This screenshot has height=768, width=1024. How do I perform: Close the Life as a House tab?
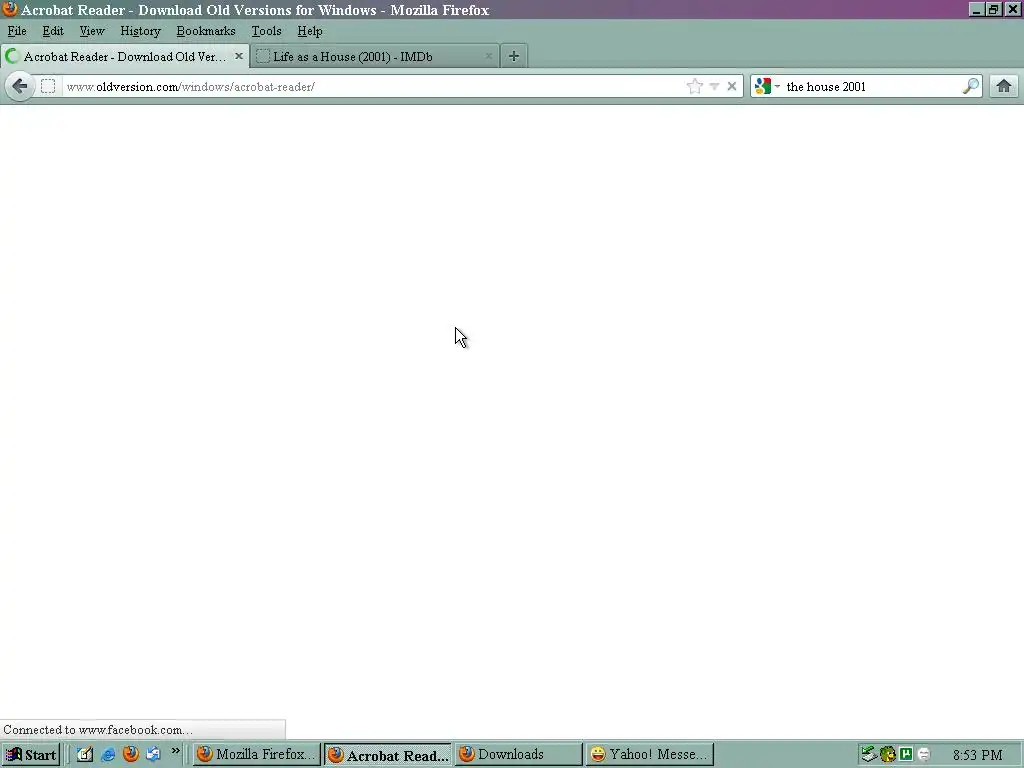(x=488, y=56)
